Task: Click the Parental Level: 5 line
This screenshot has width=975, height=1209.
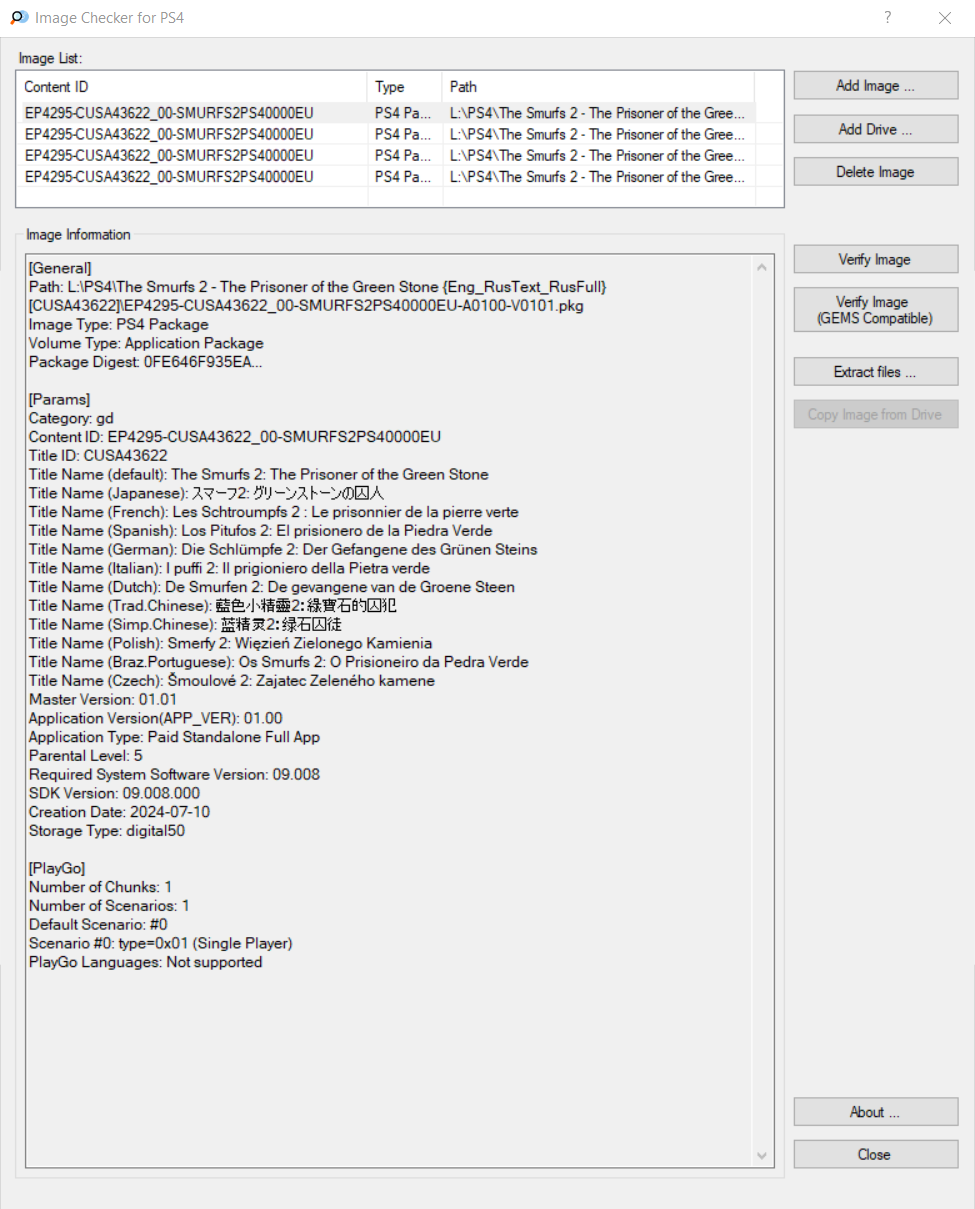Action: click(x=85, y=756)
